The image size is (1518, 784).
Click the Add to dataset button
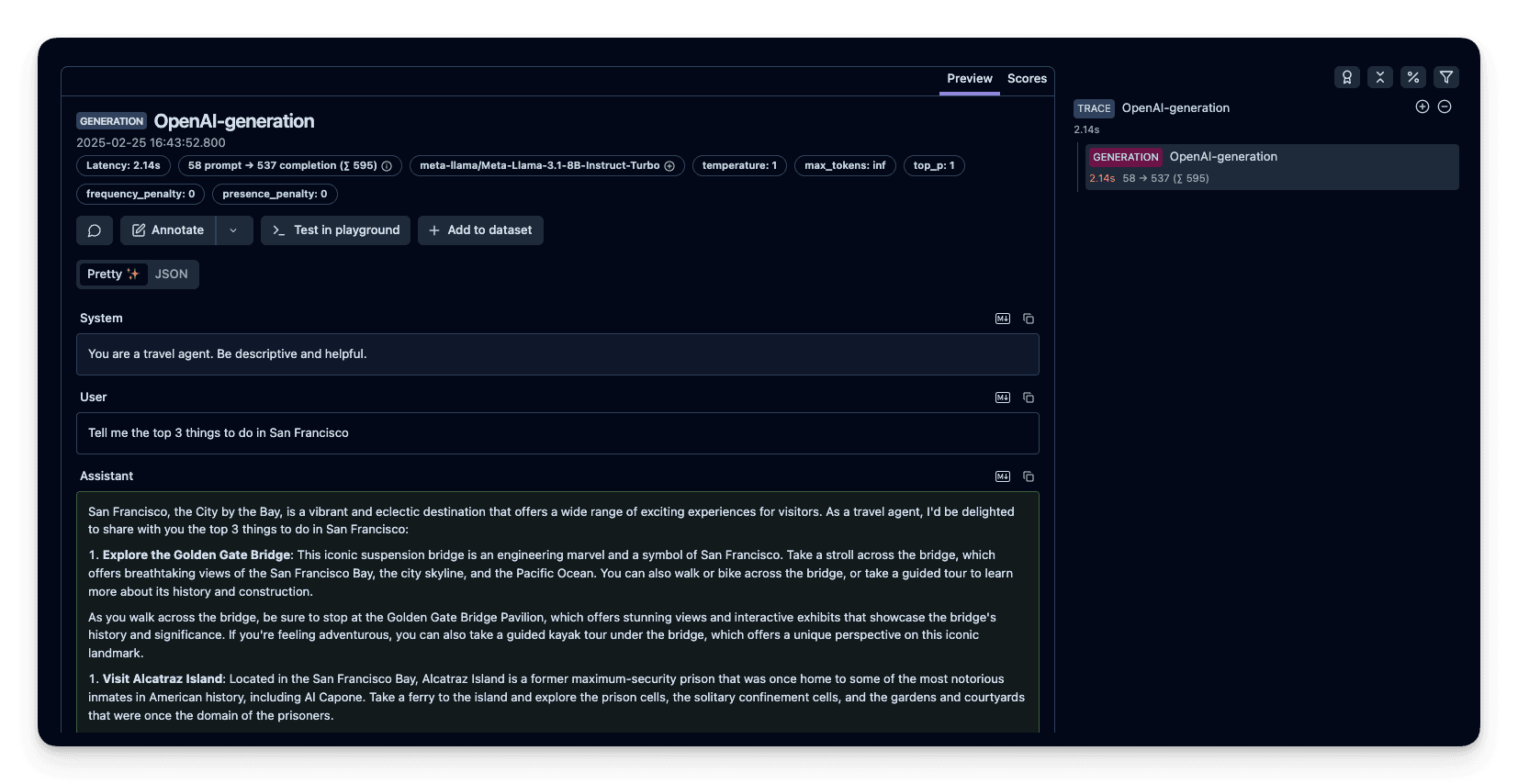pos(480,230)
